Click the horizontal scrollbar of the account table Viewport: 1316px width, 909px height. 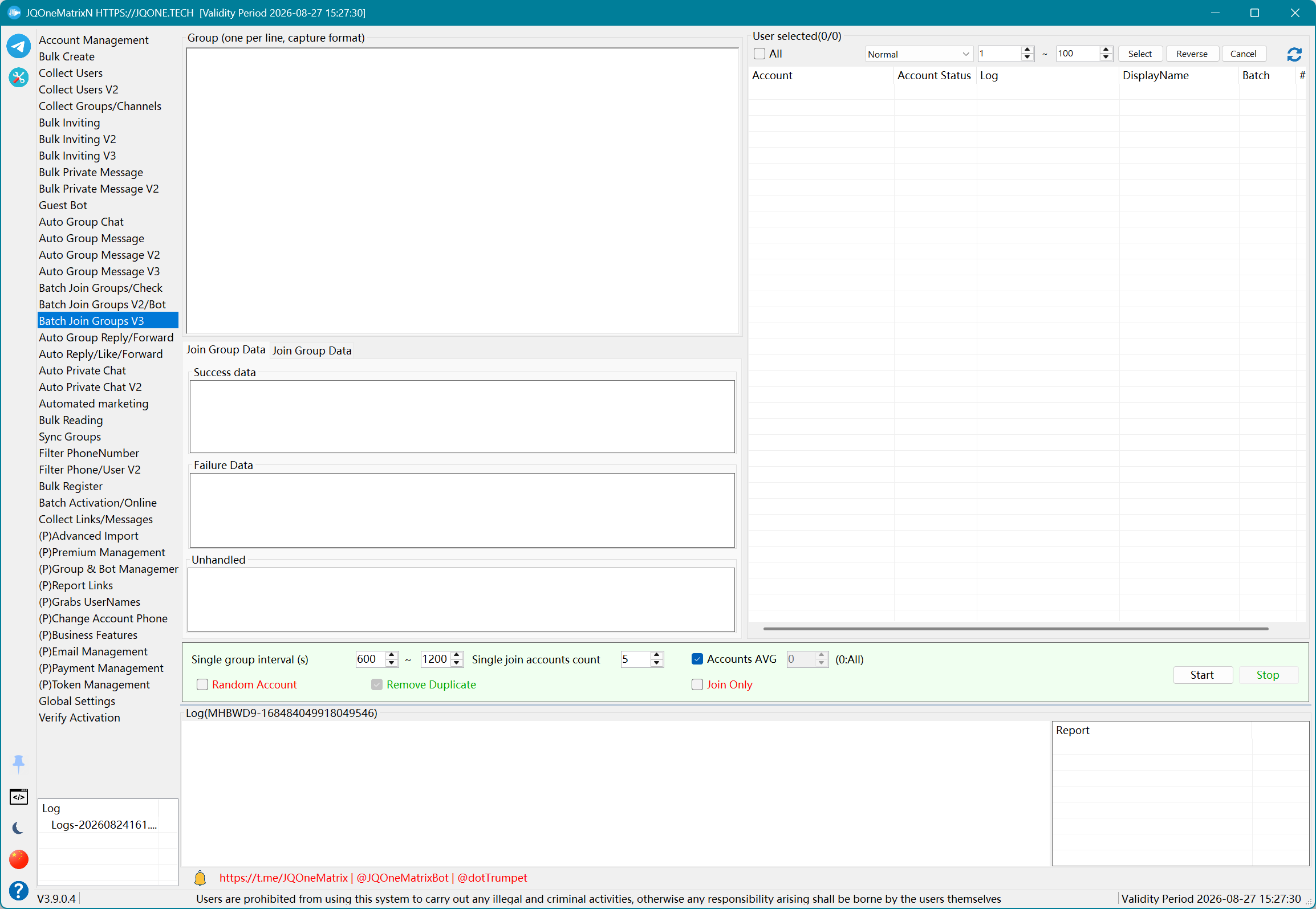pyautogui.click(x=1016, y=629)
